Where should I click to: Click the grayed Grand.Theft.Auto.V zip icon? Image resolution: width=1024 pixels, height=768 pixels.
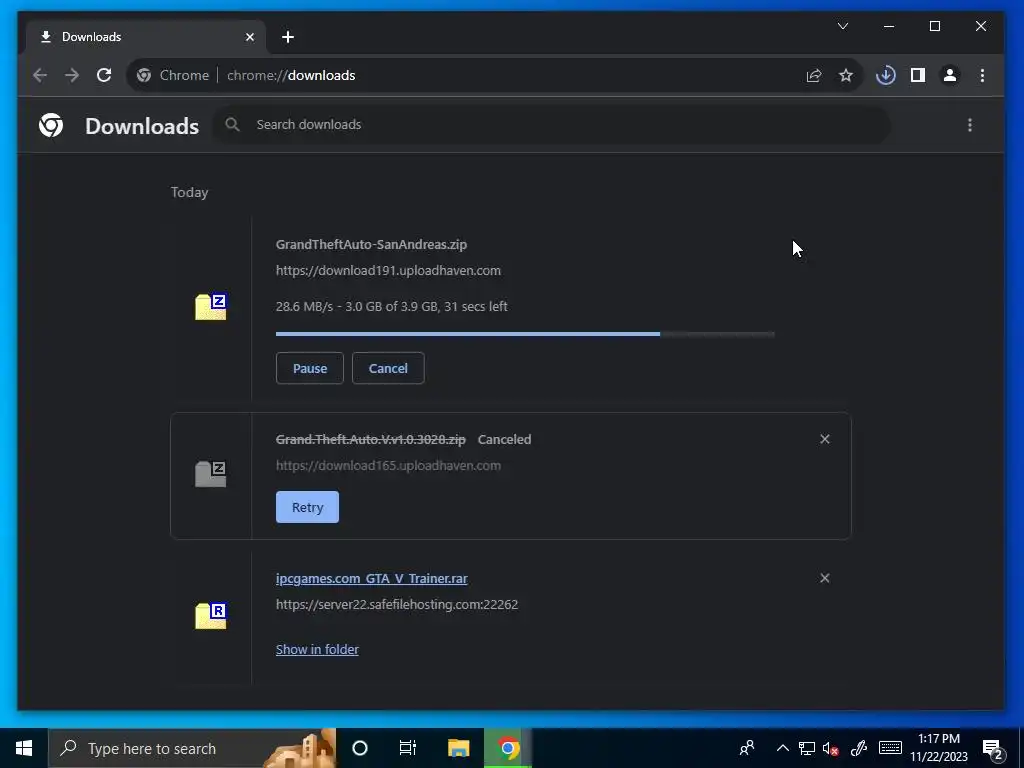point(210,473)
